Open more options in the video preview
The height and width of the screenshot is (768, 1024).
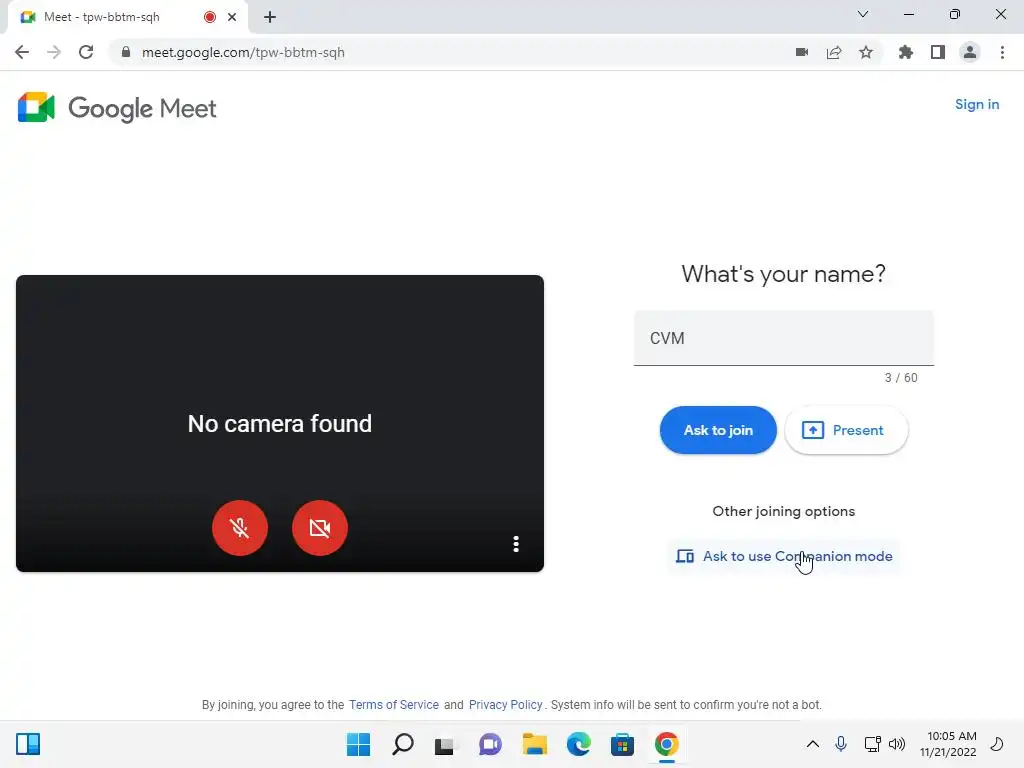click(516, 544)
